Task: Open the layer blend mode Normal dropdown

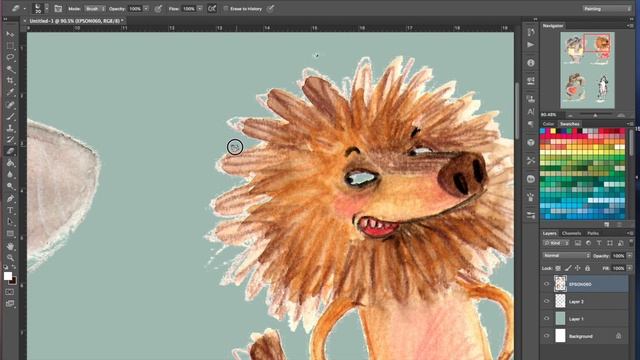Action: click(567, 256)
